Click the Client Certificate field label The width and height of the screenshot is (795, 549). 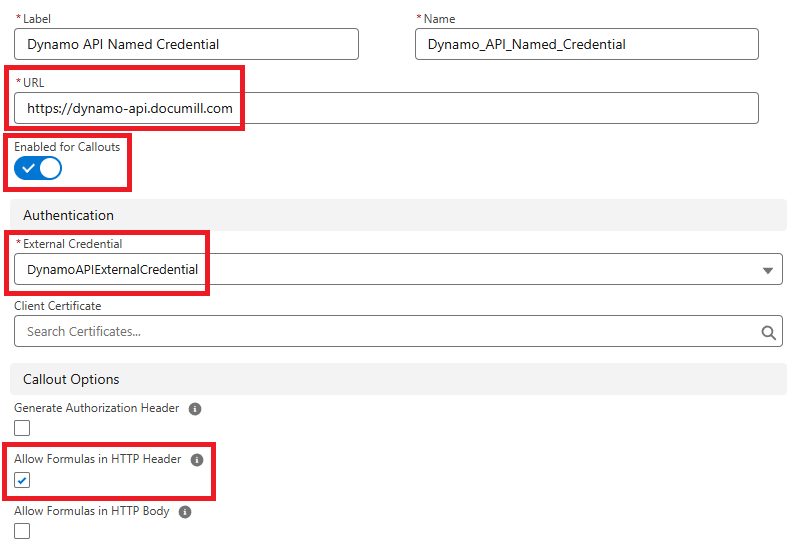click(58, 306)
